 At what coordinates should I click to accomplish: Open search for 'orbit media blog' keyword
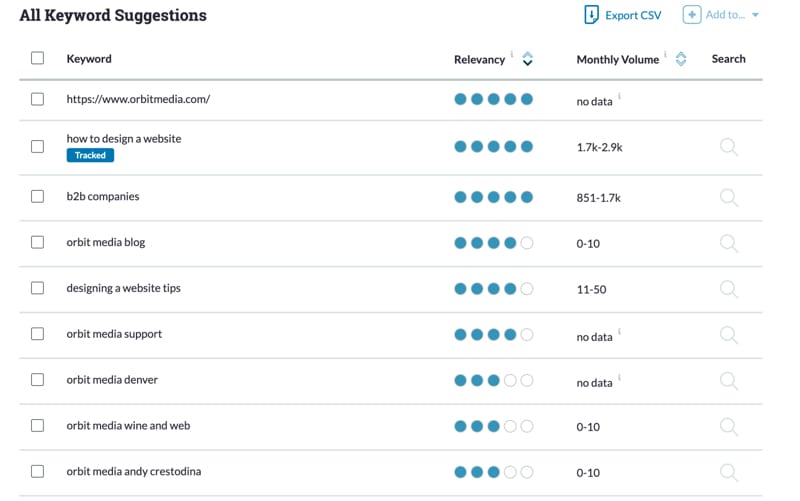pos(729,243)
